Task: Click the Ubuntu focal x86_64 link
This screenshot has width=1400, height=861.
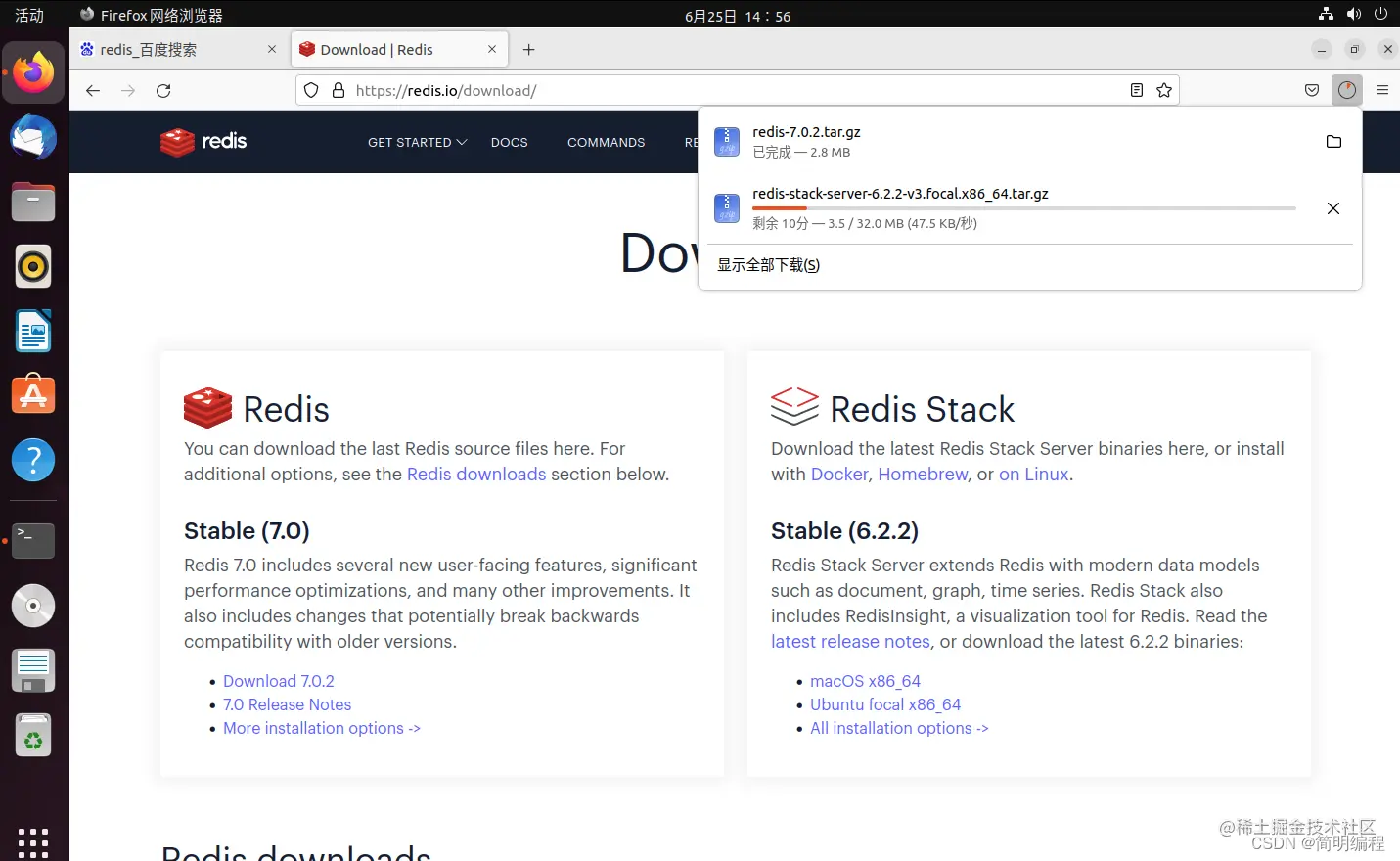Action: (x=885, y=704)
